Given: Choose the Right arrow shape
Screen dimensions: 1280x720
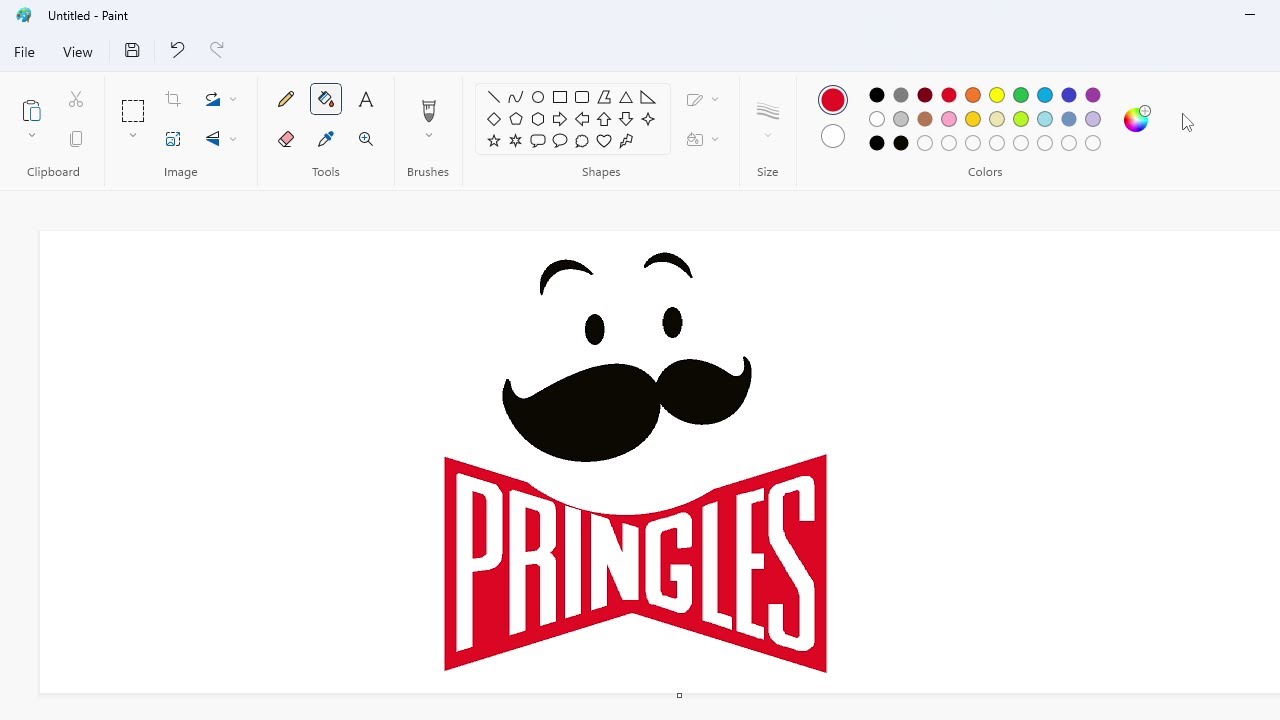Looking at the screenshot, I should 560,119.
